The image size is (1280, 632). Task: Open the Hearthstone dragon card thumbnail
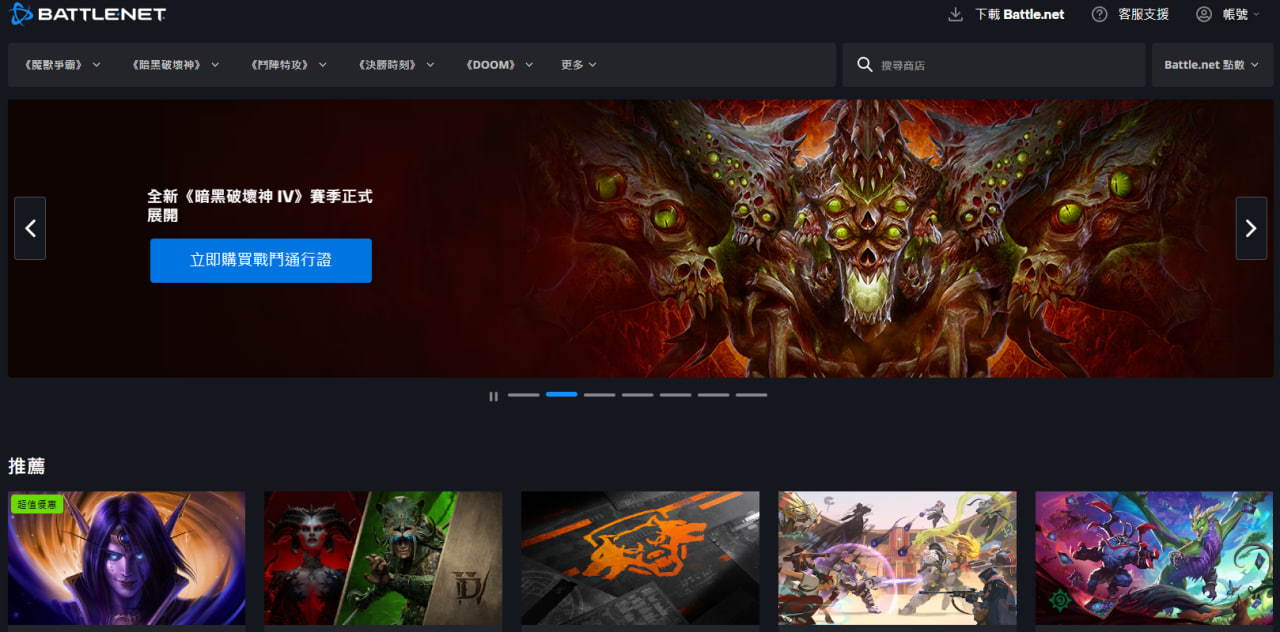[x=1154, y=558]
